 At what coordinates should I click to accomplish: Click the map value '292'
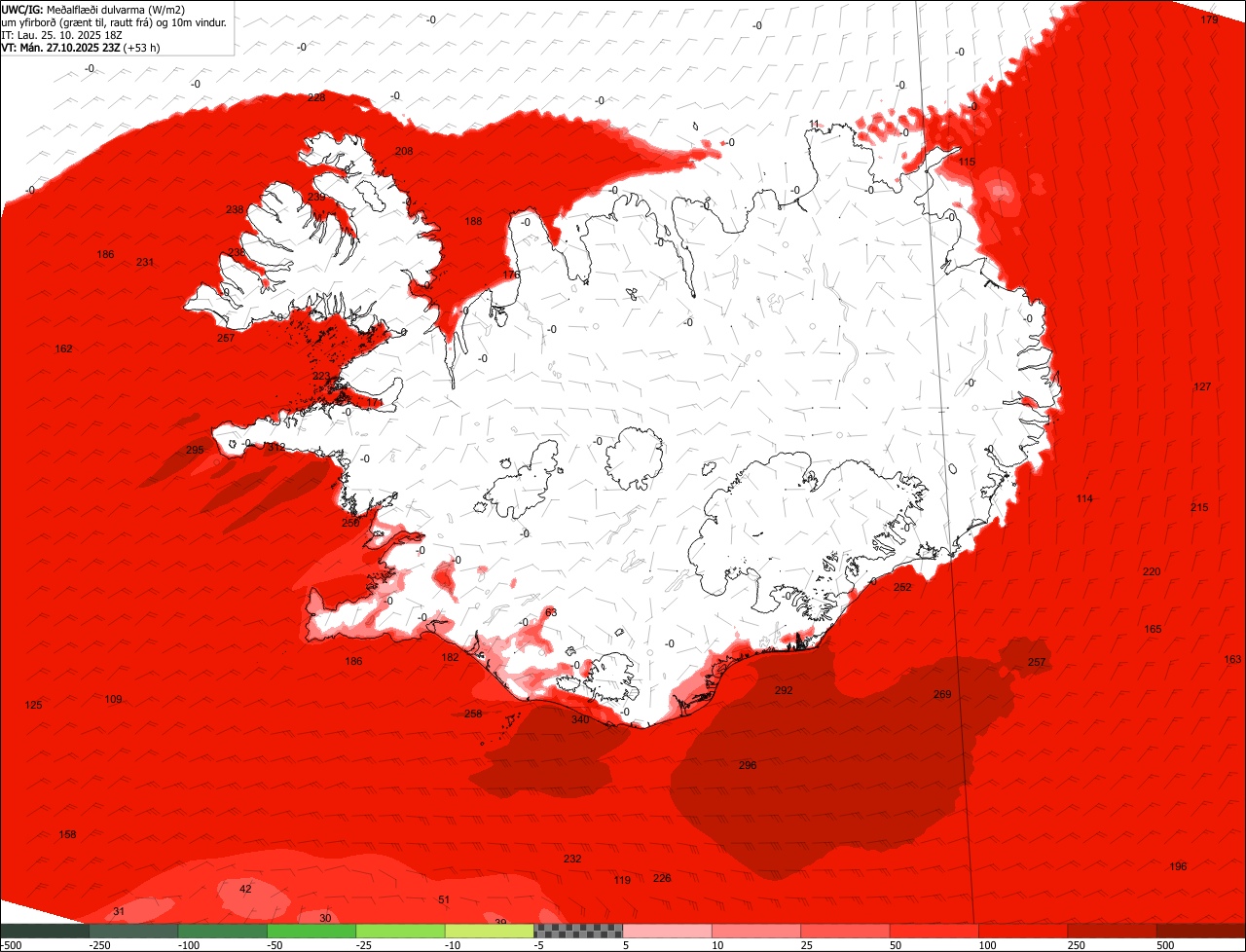coord(784,690)
